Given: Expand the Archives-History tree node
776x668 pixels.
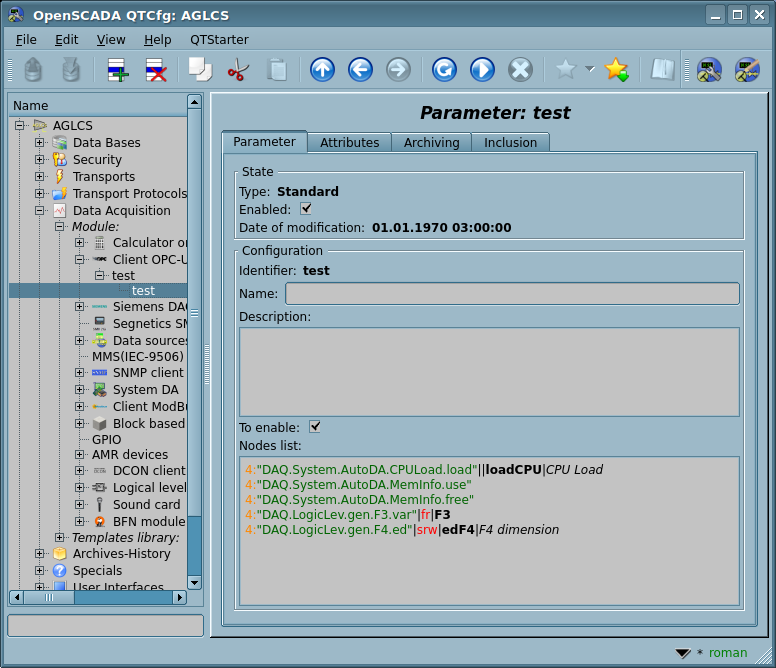Looking at the screenshot, I should point(40,554).
